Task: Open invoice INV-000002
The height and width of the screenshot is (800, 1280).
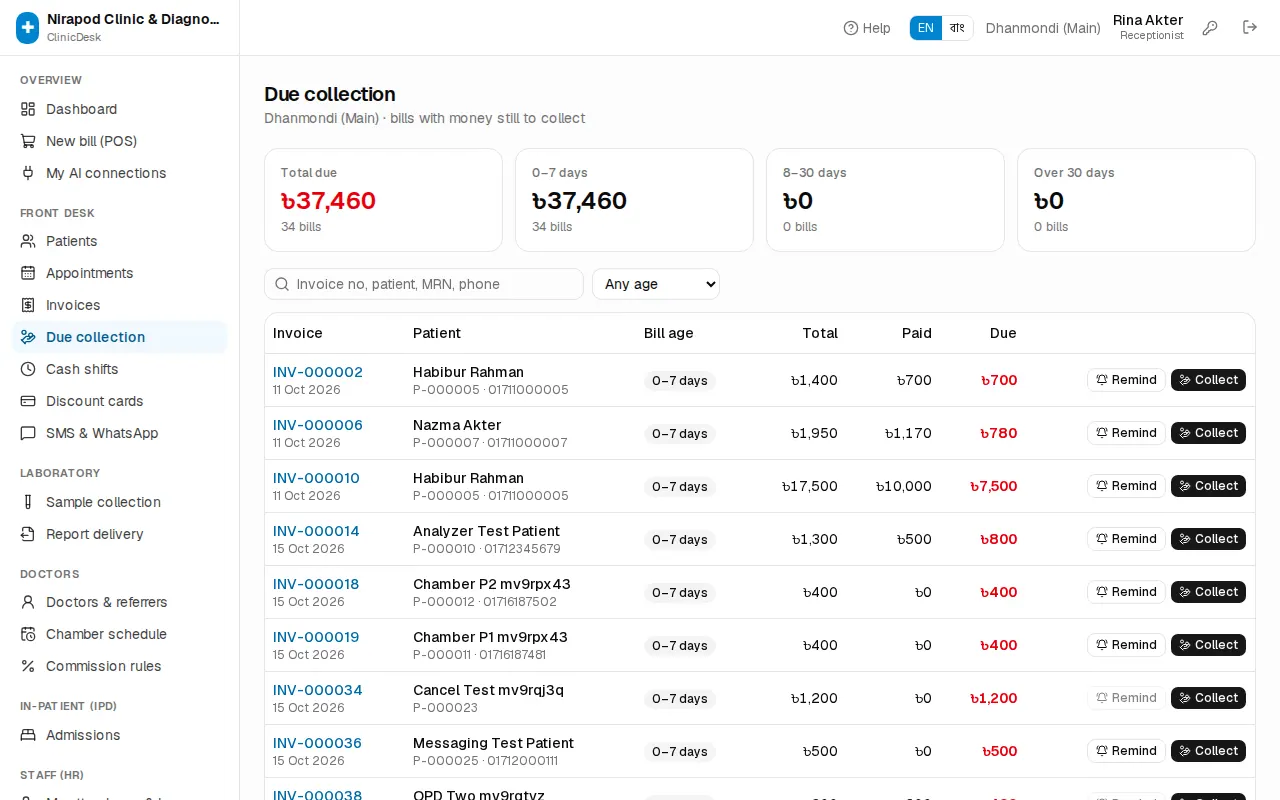Action: 318,372
